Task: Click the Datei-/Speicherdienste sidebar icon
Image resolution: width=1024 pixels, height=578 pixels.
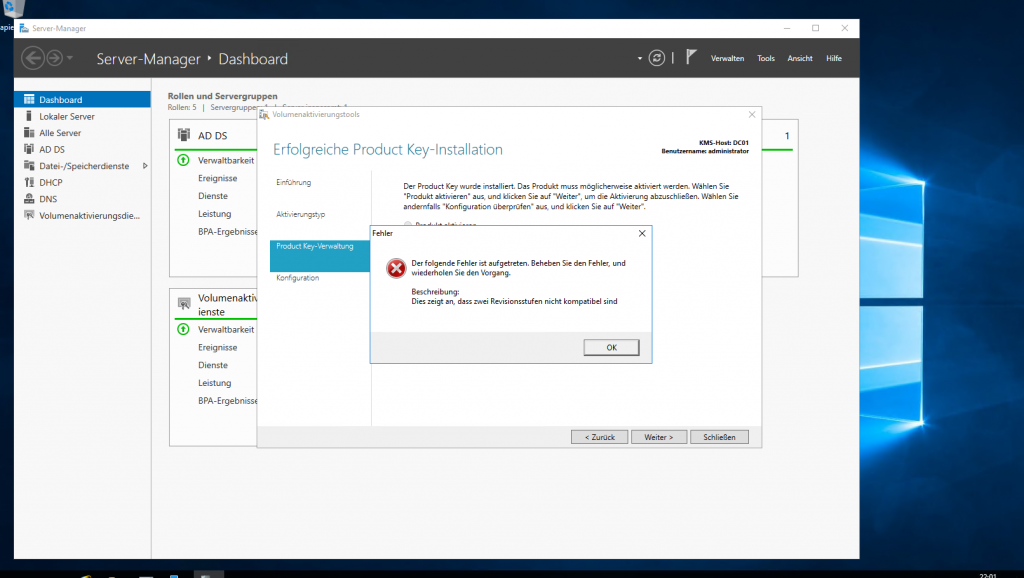Action: tap(29, 165)
